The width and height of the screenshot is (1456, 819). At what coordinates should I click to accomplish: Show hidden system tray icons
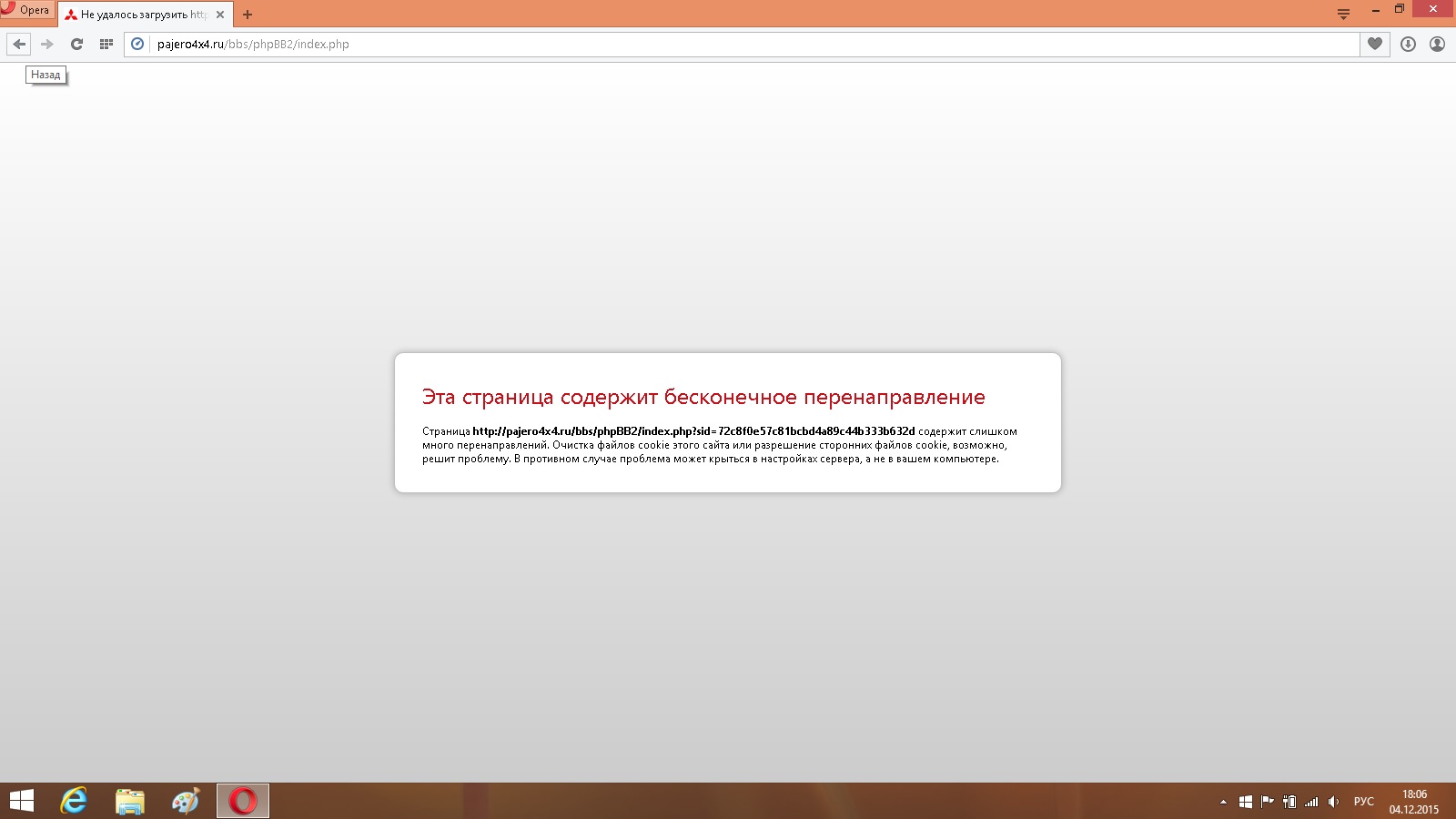pyautogui.click(x=1223, y=802)
